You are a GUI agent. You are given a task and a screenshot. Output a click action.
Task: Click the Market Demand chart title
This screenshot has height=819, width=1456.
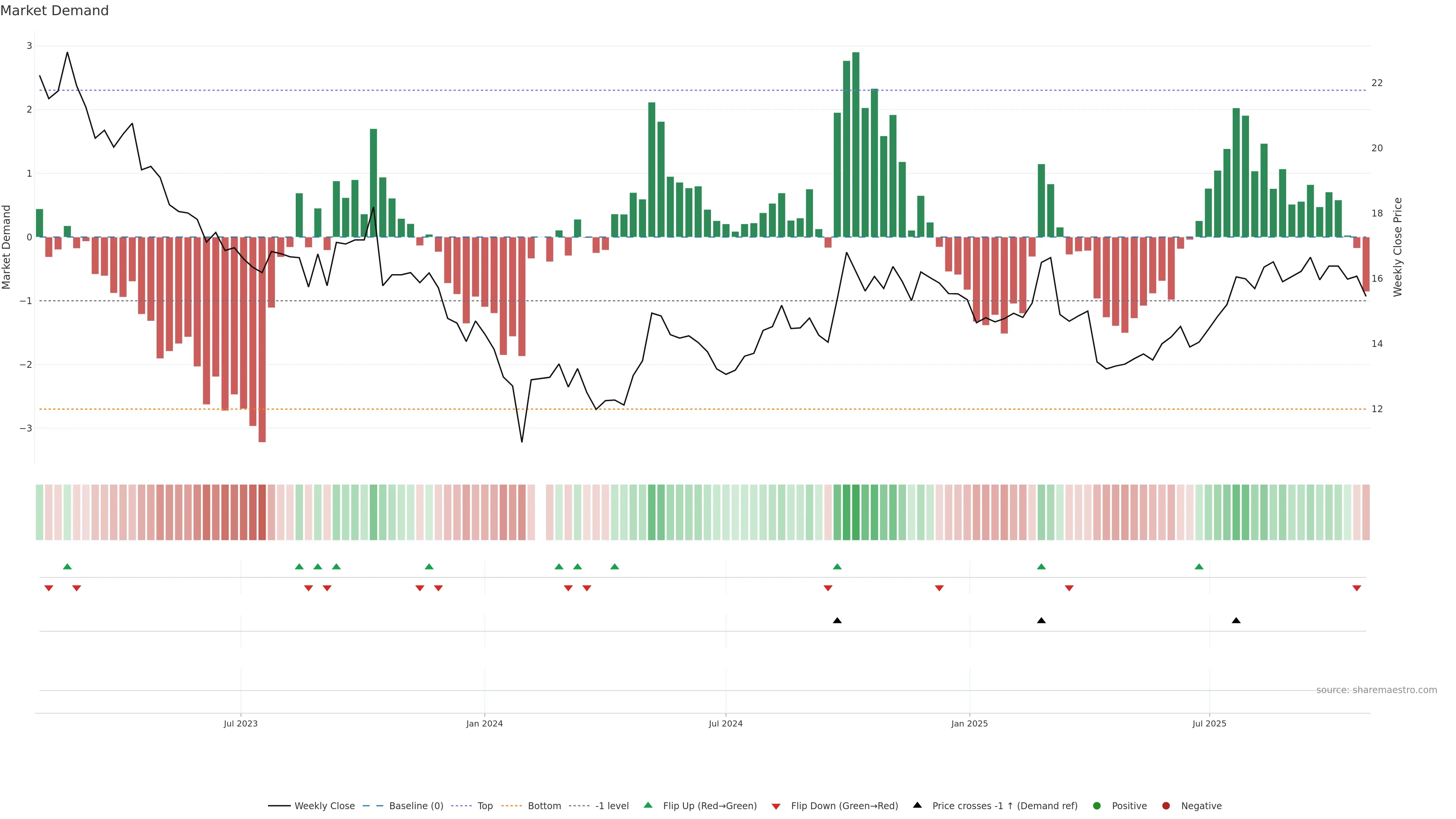54,11
